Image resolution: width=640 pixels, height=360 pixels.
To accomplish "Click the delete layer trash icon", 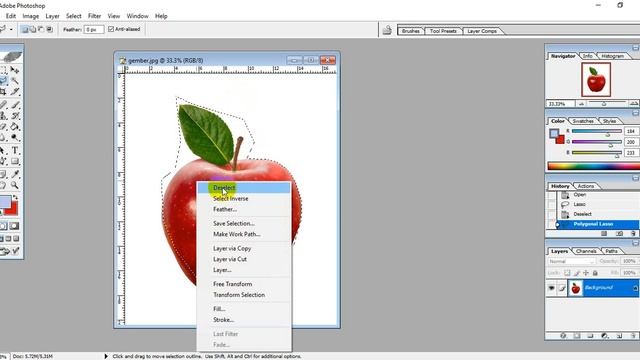I will pos(633,336).
